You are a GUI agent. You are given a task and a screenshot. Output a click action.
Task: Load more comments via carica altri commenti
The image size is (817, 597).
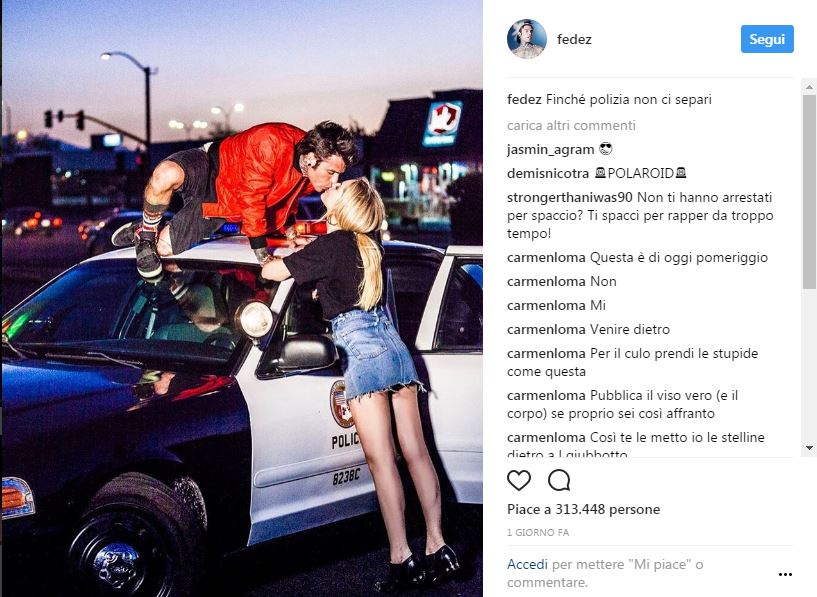click(571, 126)
